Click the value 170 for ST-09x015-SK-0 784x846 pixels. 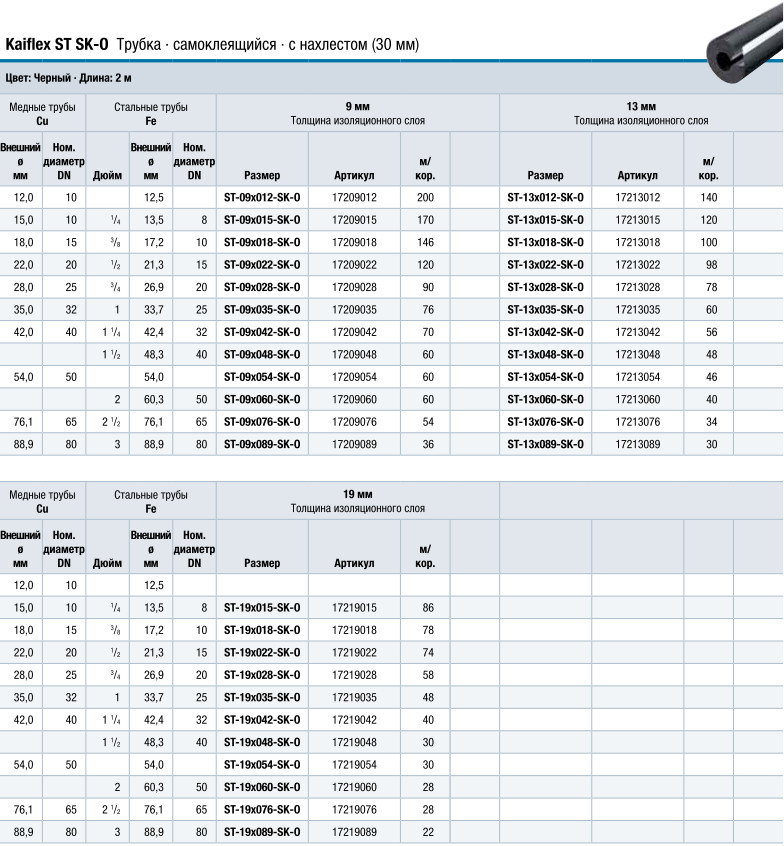click(x=425, y=220)
